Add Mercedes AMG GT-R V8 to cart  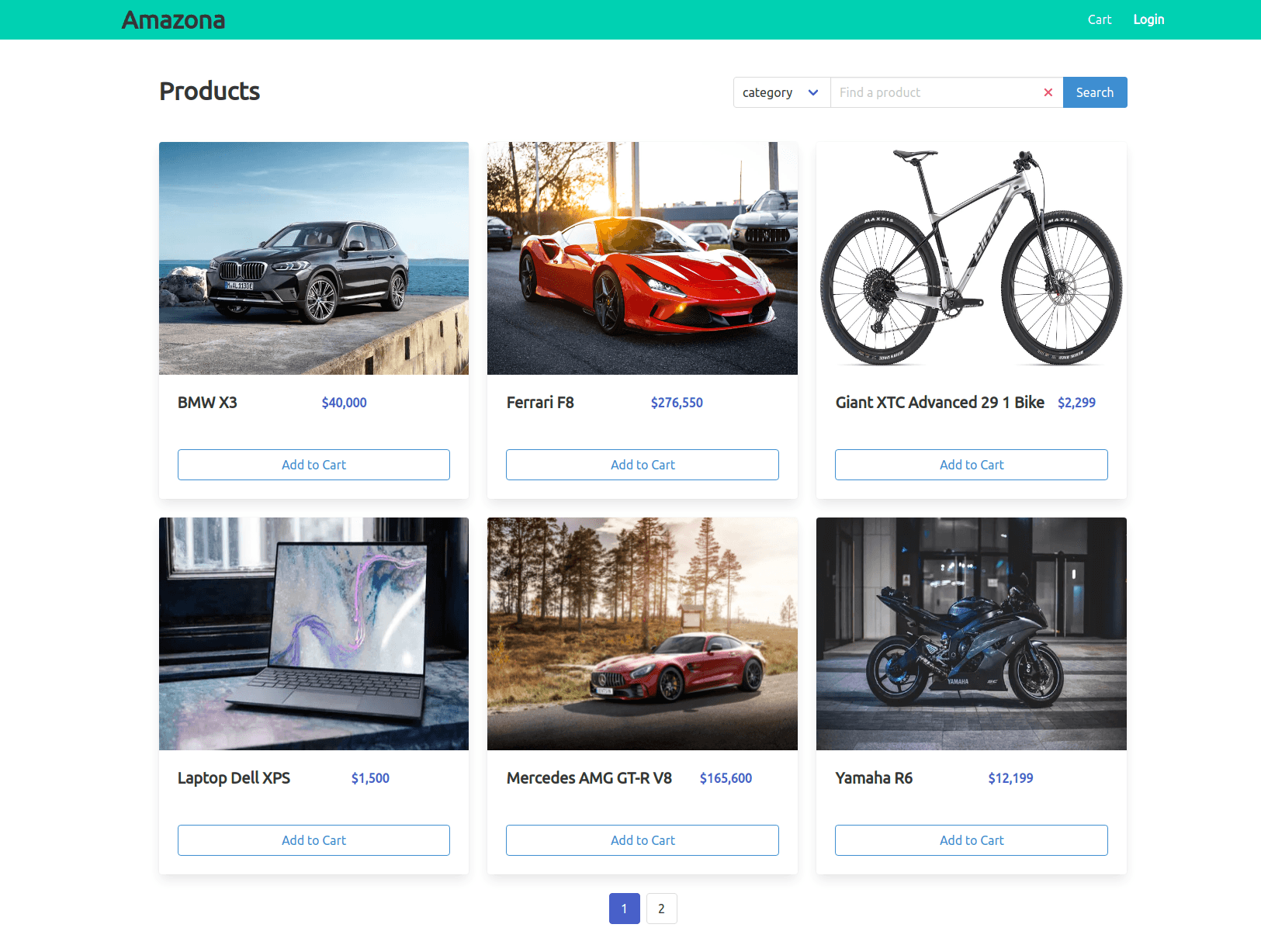click(643, 840)
